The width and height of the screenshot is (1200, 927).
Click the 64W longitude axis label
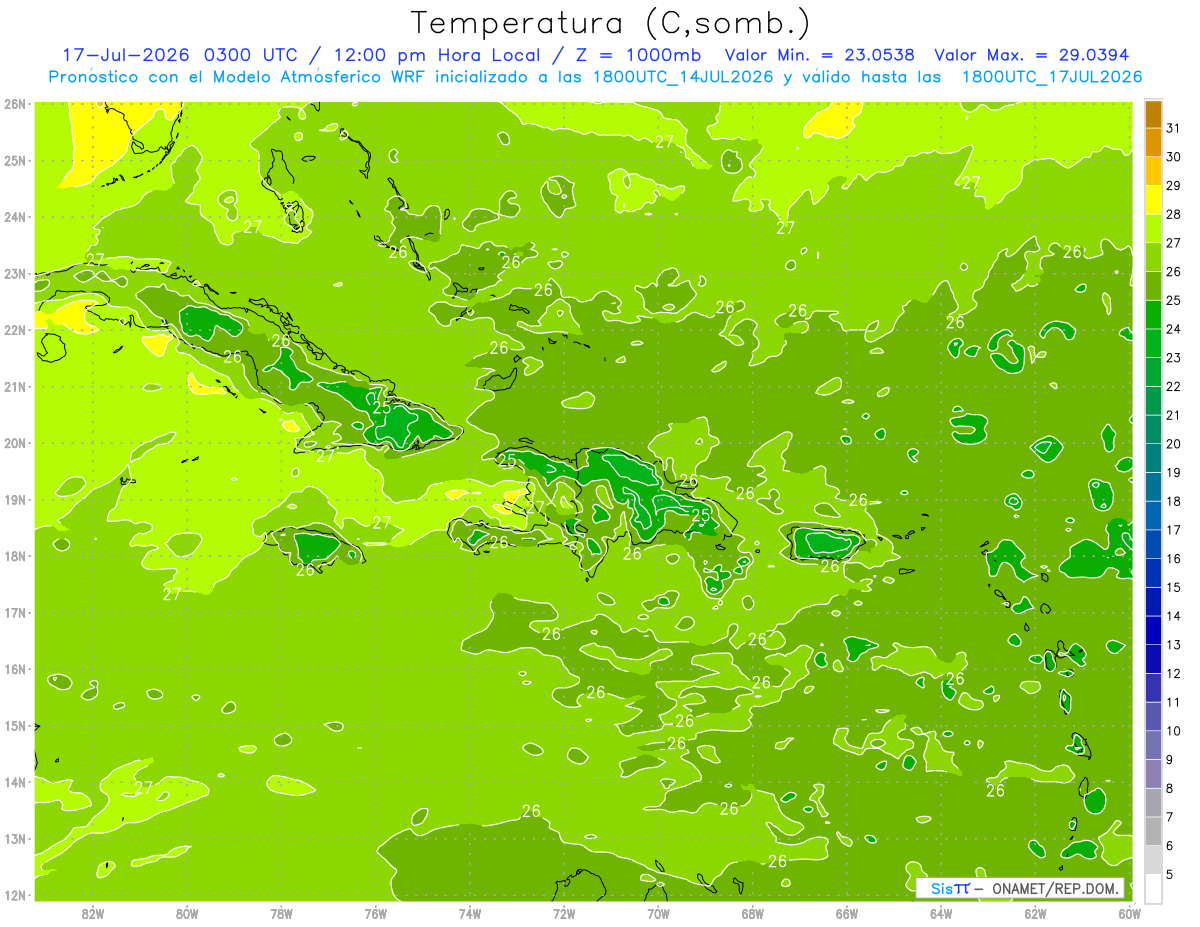[x=941, y=913]
